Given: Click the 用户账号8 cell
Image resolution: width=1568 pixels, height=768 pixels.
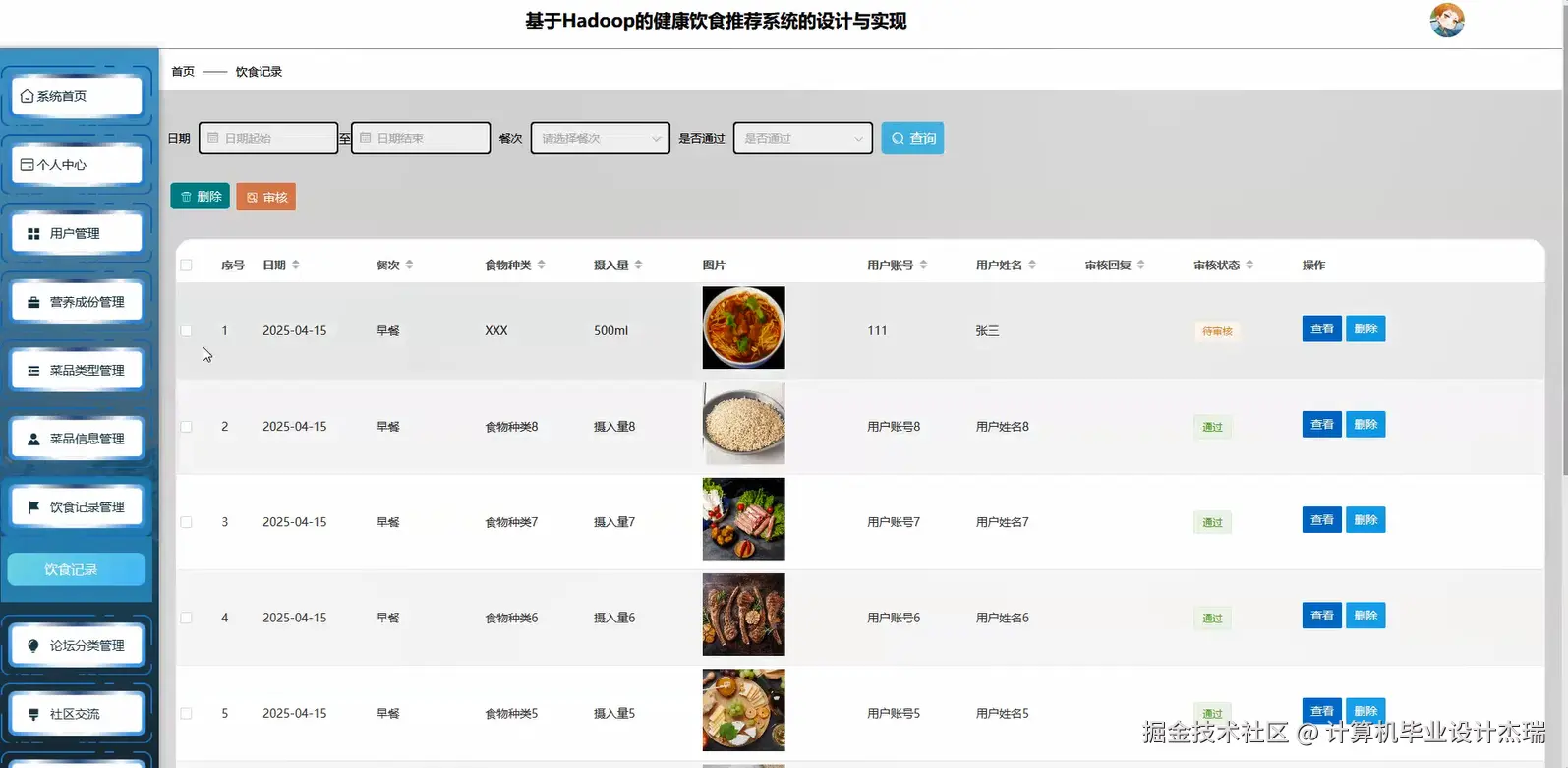Looking at the screenshot, I should click(x=894, y=427).
